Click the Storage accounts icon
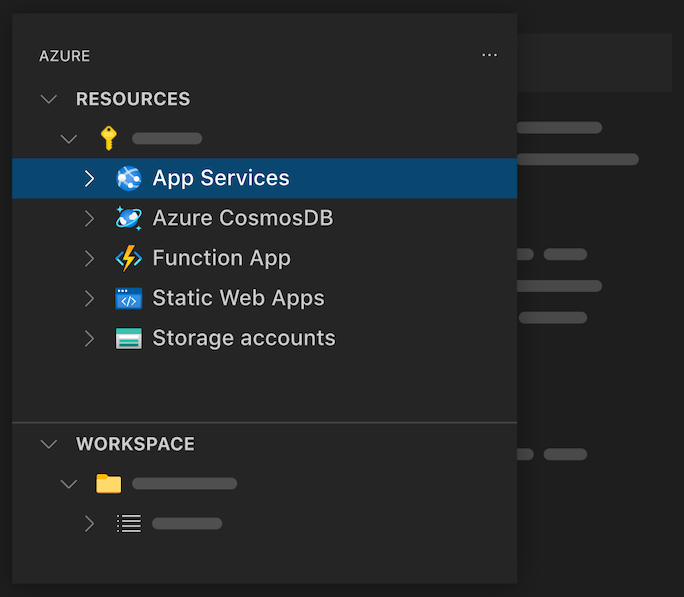Screen dimensions: 684x597 tap(129, 338)
